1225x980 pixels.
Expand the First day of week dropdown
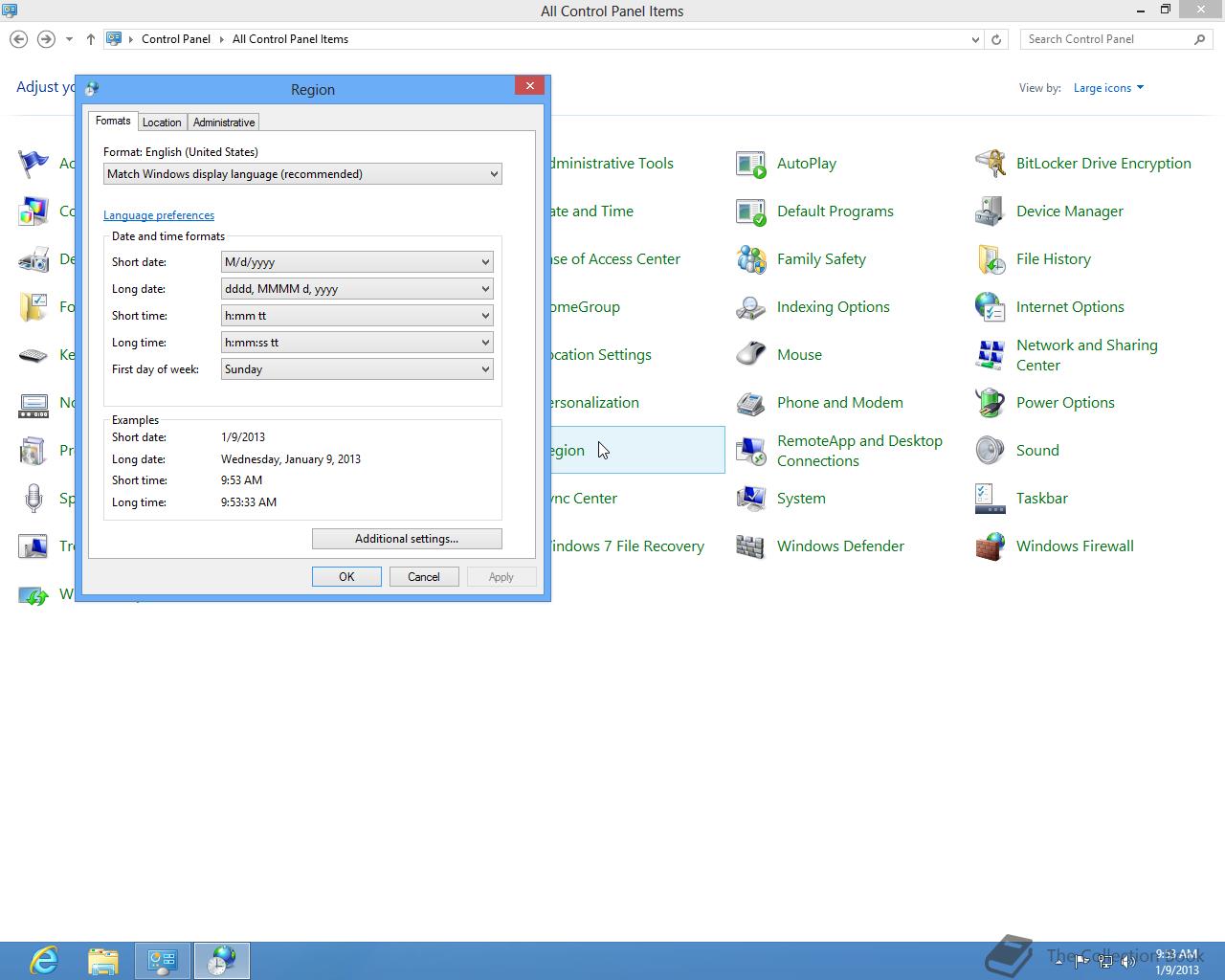pos(357,369)
